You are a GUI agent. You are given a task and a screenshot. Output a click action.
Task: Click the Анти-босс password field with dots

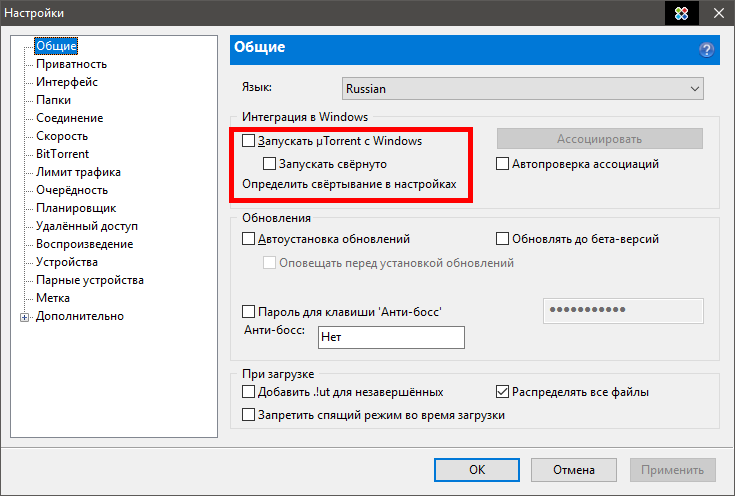coord(623,310)
